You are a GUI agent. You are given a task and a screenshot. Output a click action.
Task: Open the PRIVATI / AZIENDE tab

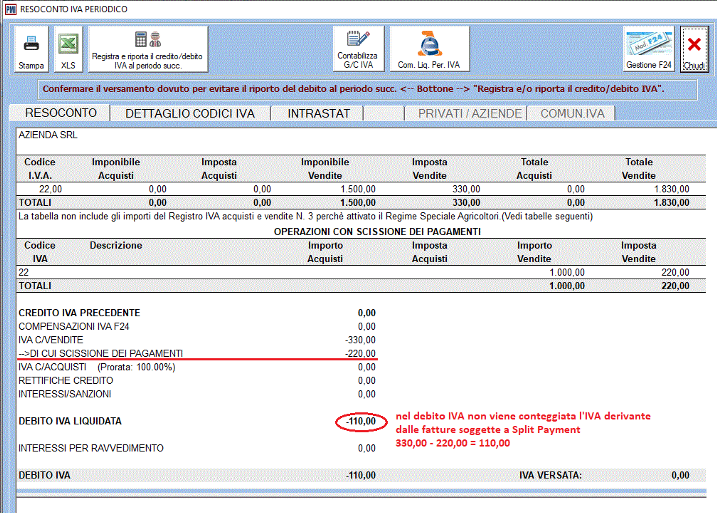470,114
